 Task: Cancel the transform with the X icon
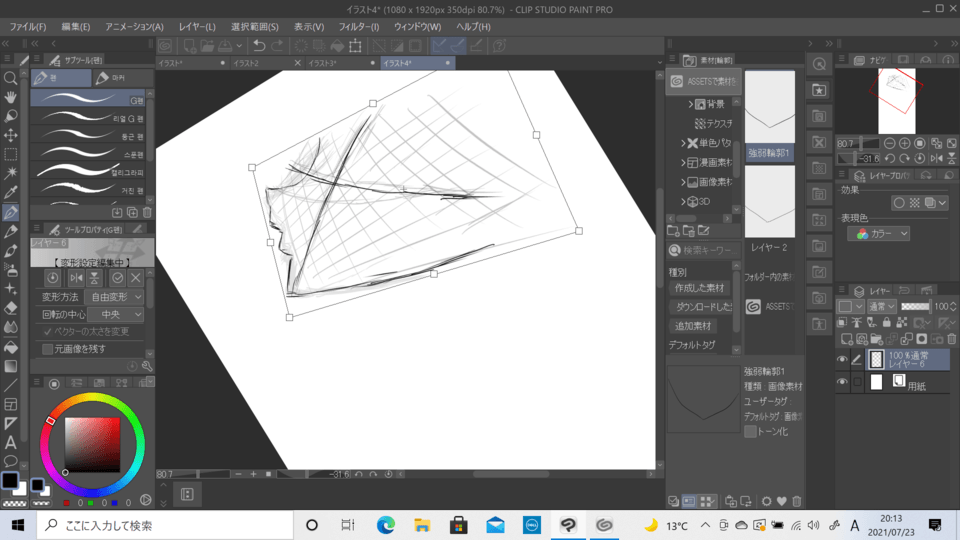pos(136,278)
